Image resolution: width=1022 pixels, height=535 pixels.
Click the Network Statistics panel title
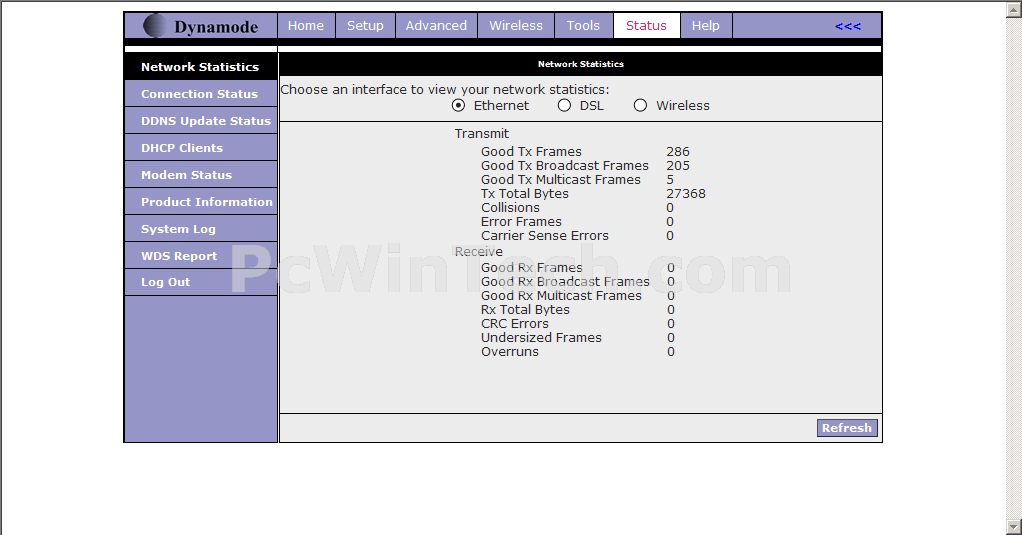coord(581,64)
